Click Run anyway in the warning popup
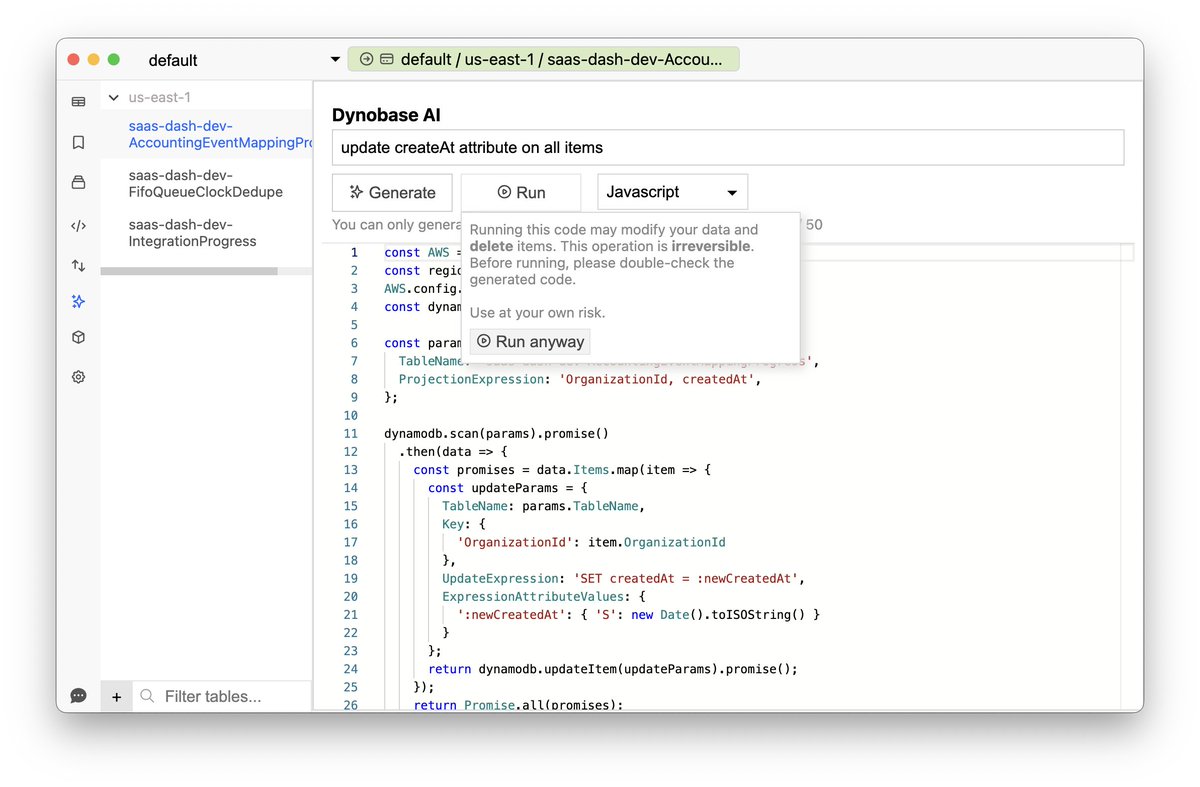This screenshot has width=1200, height=787. (530, 341)
